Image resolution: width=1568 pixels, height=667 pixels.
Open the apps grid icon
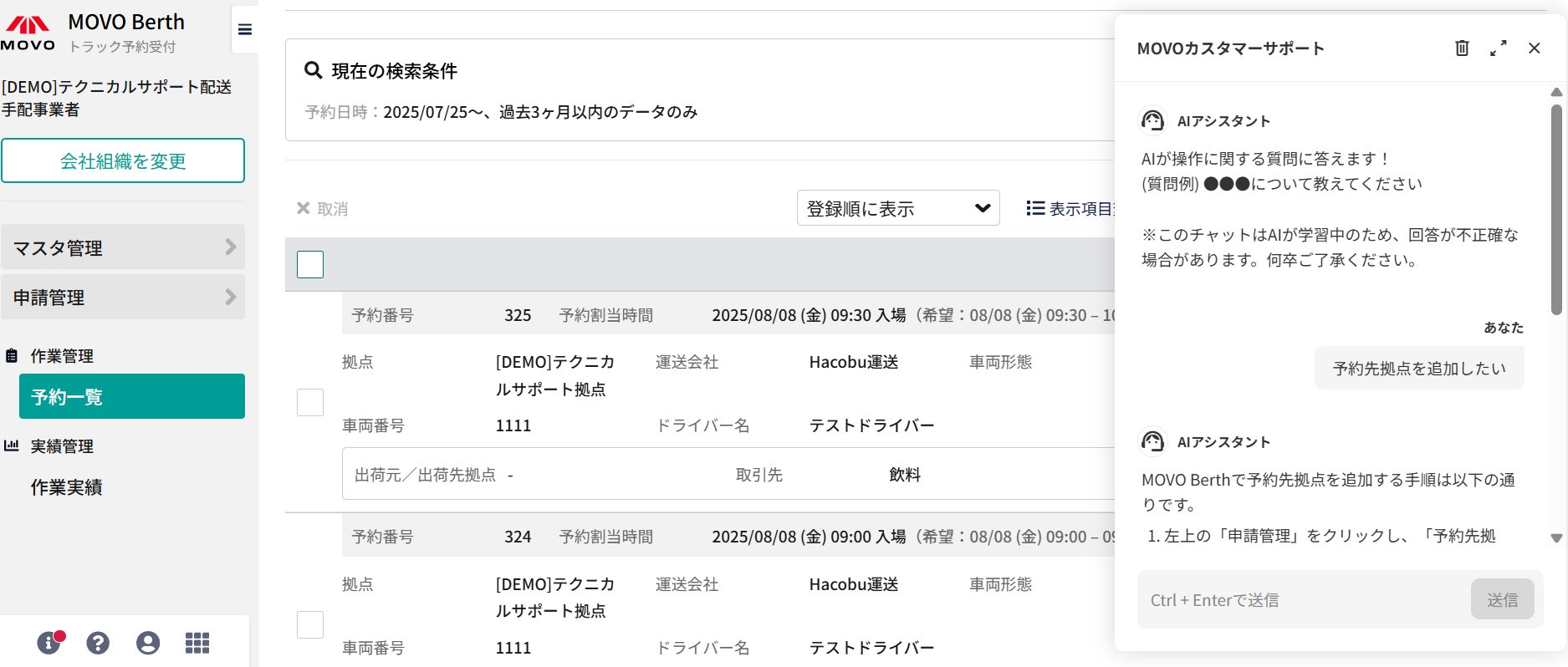(x=197, y=643)
